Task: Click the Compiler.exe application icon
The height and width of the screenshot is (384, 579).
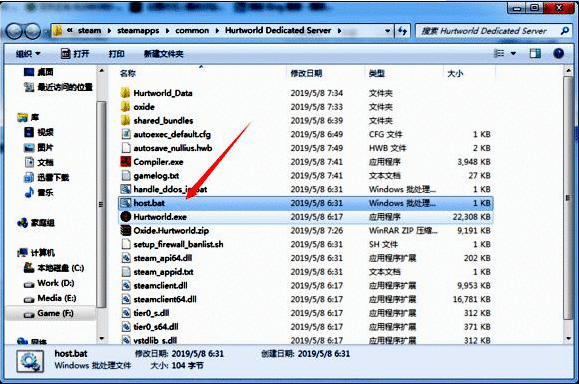Action: point(126,161)
